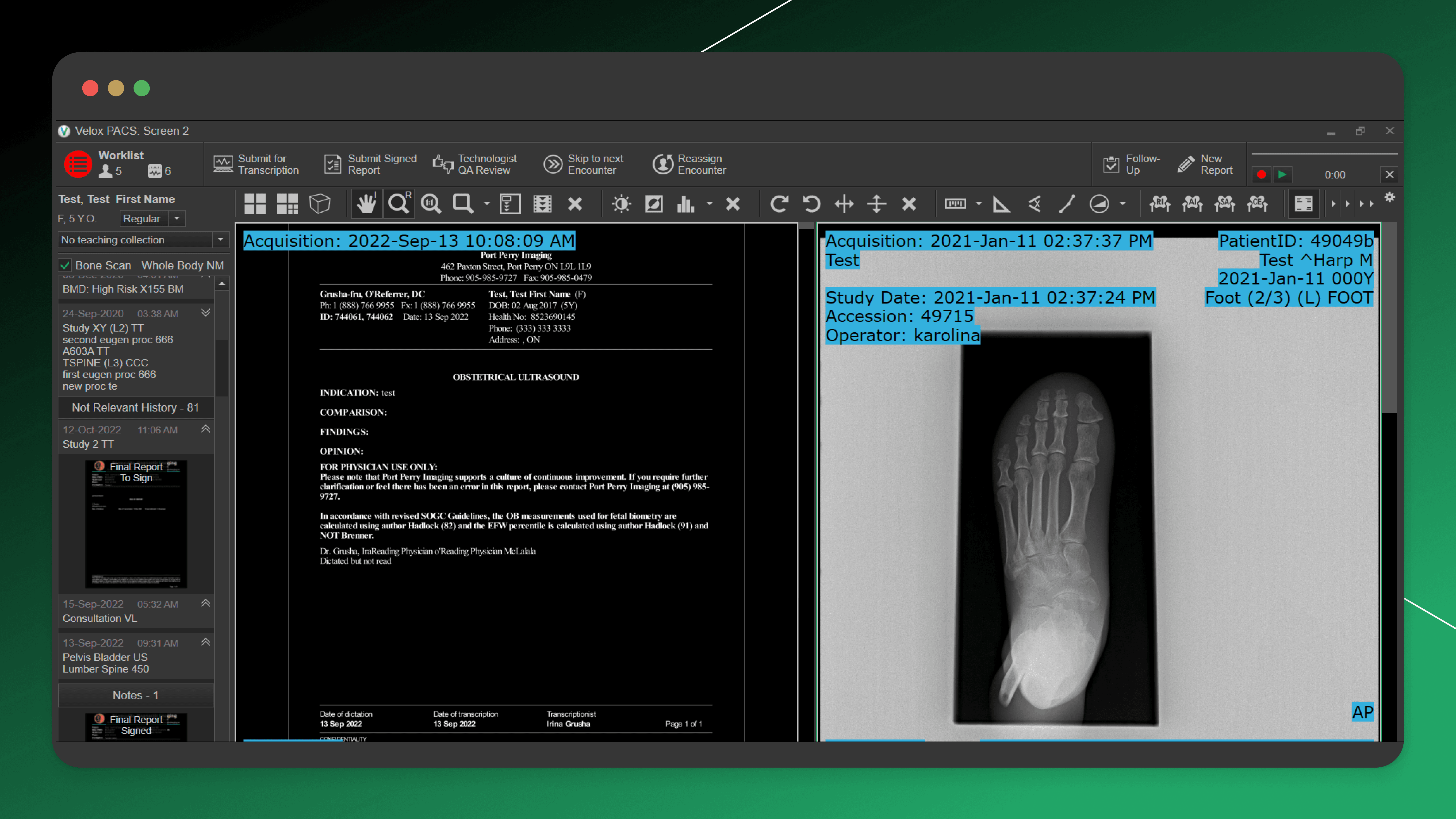Open the Not Relevant History - 81 section
Image resolution: width=1456 pixels, height=819 pixels.
(136, 408)
